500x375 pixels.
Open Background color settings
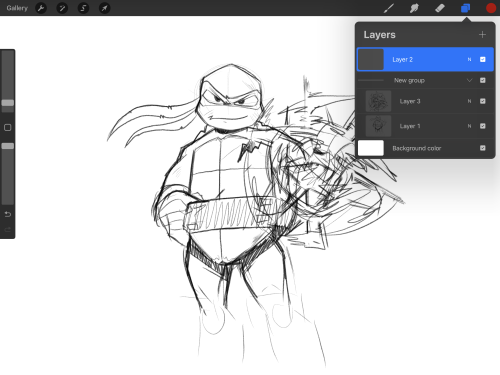[425, 148]
